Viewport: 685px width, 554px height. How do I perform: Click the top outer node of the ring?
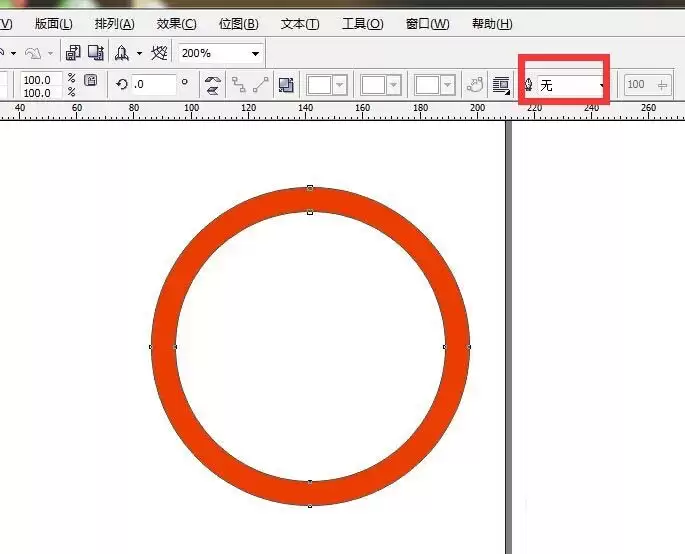point(310,188)
